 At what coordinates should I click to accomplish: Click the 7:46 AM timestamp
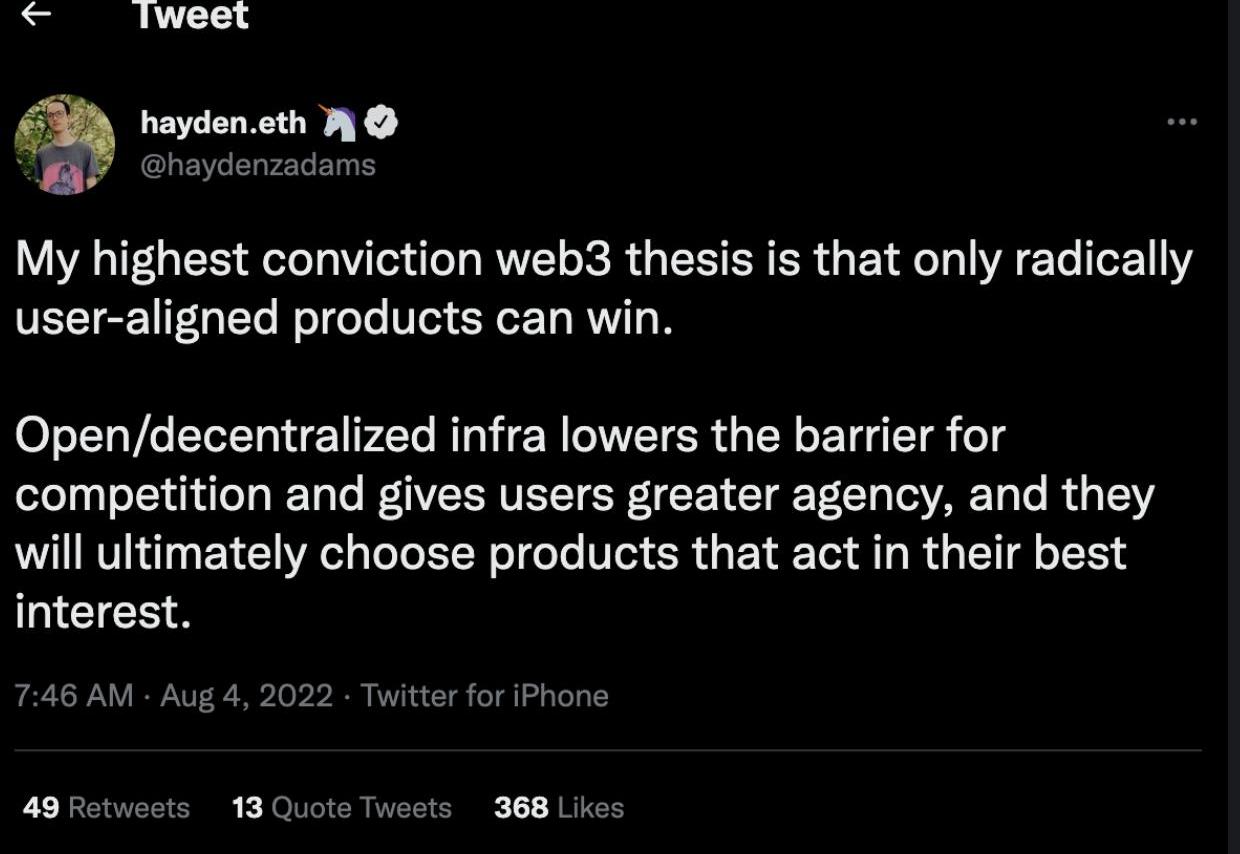click(x=74, y=695)
